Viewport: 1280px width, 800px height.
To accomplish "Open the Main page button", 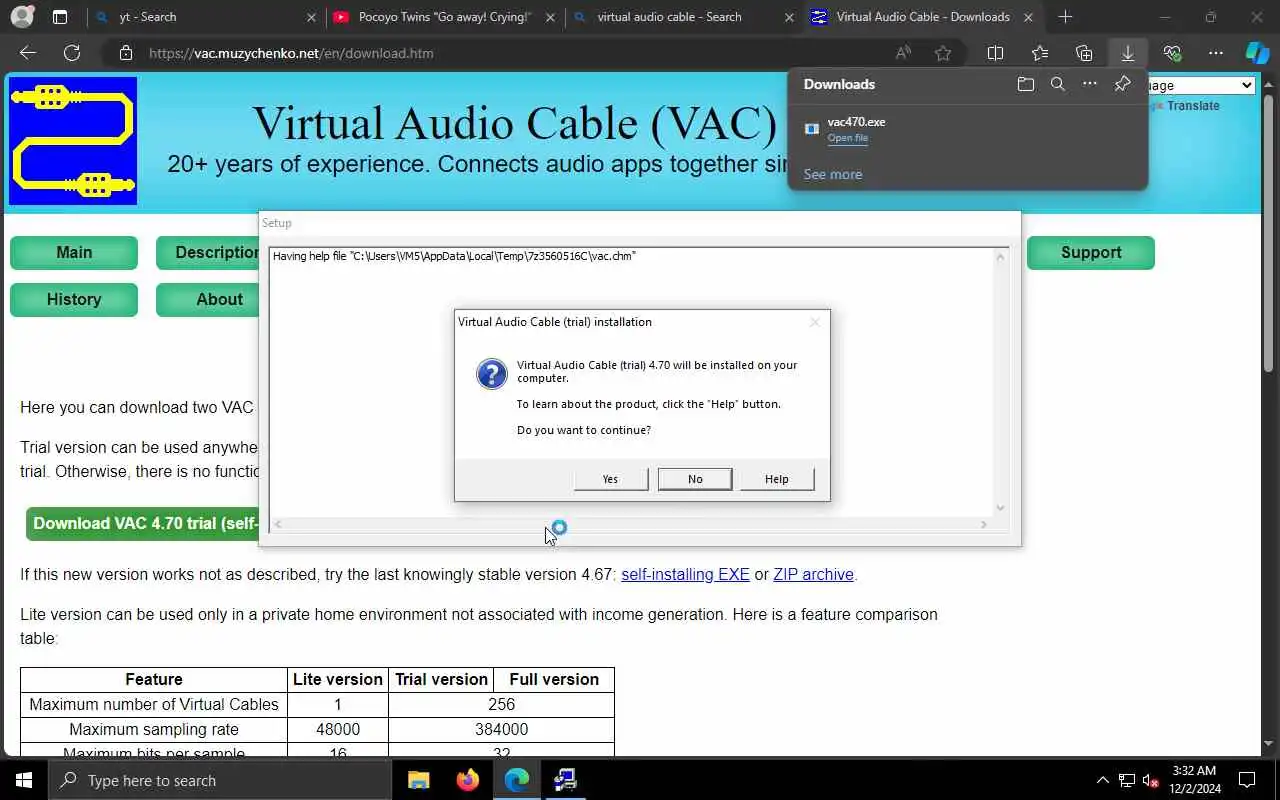I will coord(74,253).
